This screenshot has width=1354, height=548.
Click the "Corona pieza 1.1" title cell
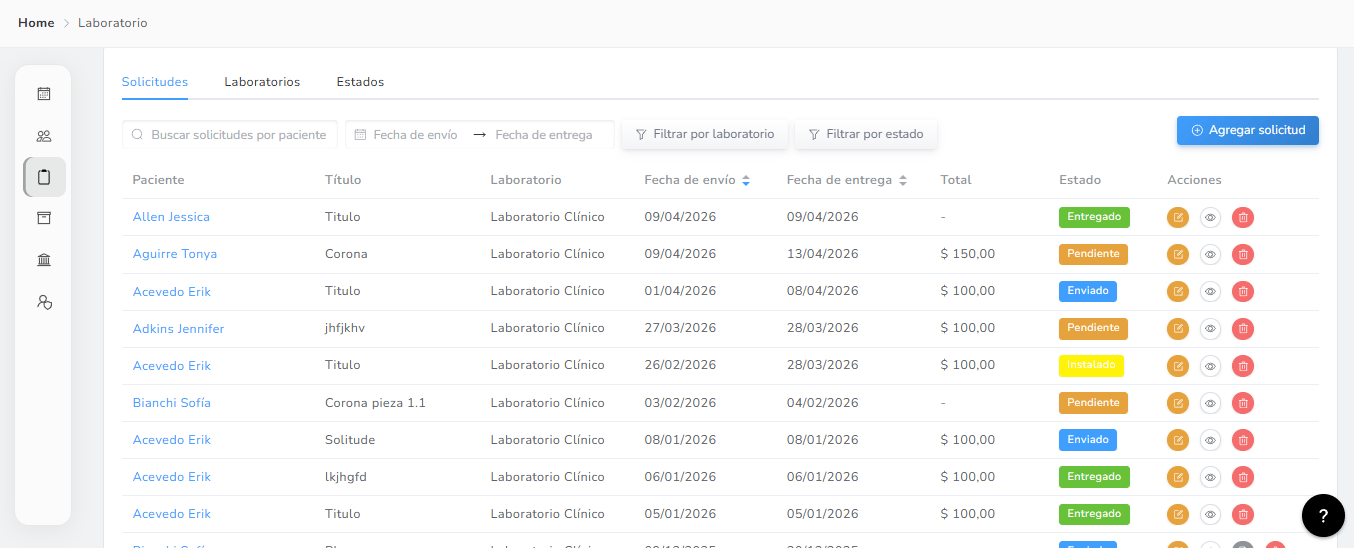coord(375,403)
